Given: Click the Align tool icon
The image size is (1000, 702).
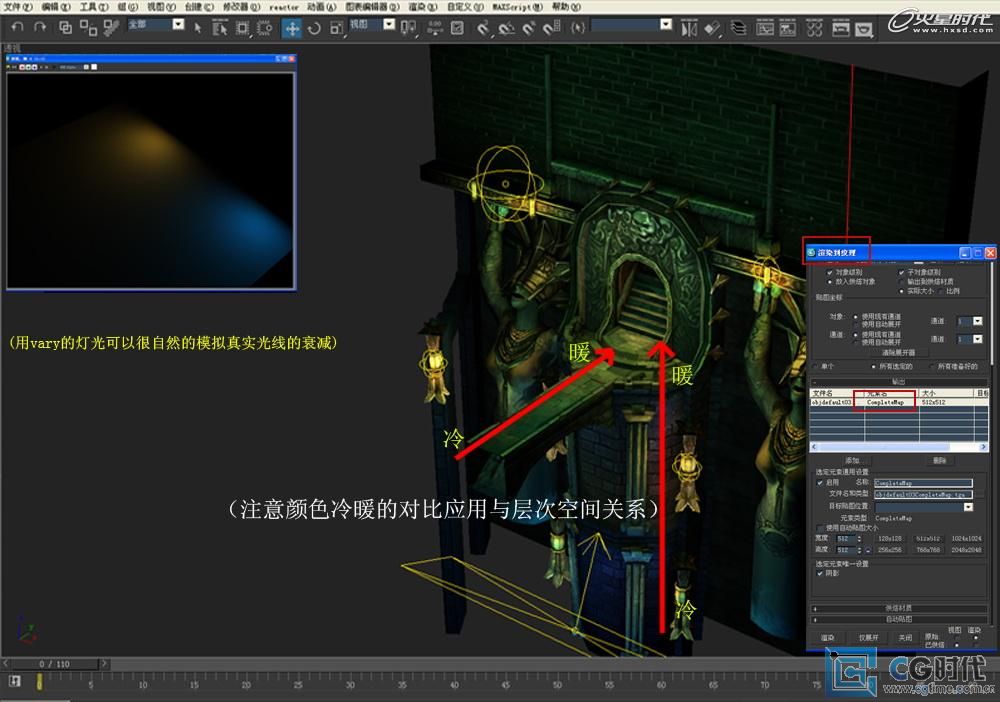Looking at the screenshot, I should tap(712, 28).
